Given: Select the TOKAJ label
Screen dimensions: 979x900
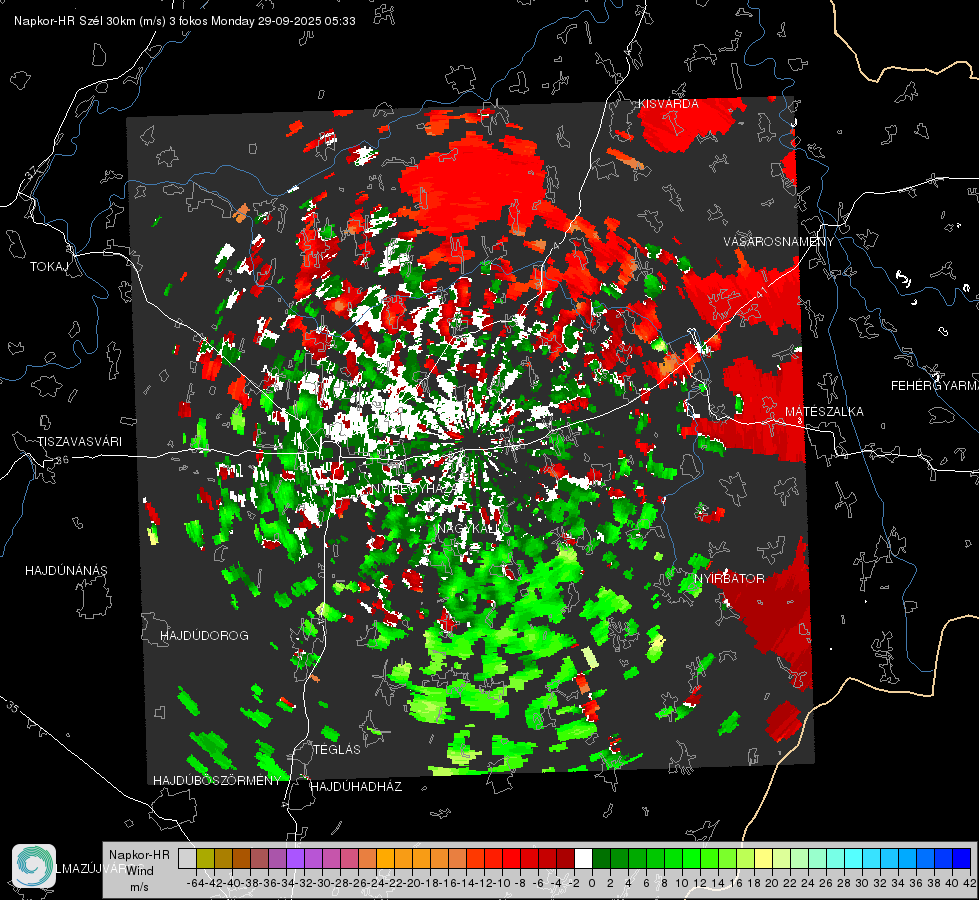Looking at the screenshot, I should click(x=49, y=267).
